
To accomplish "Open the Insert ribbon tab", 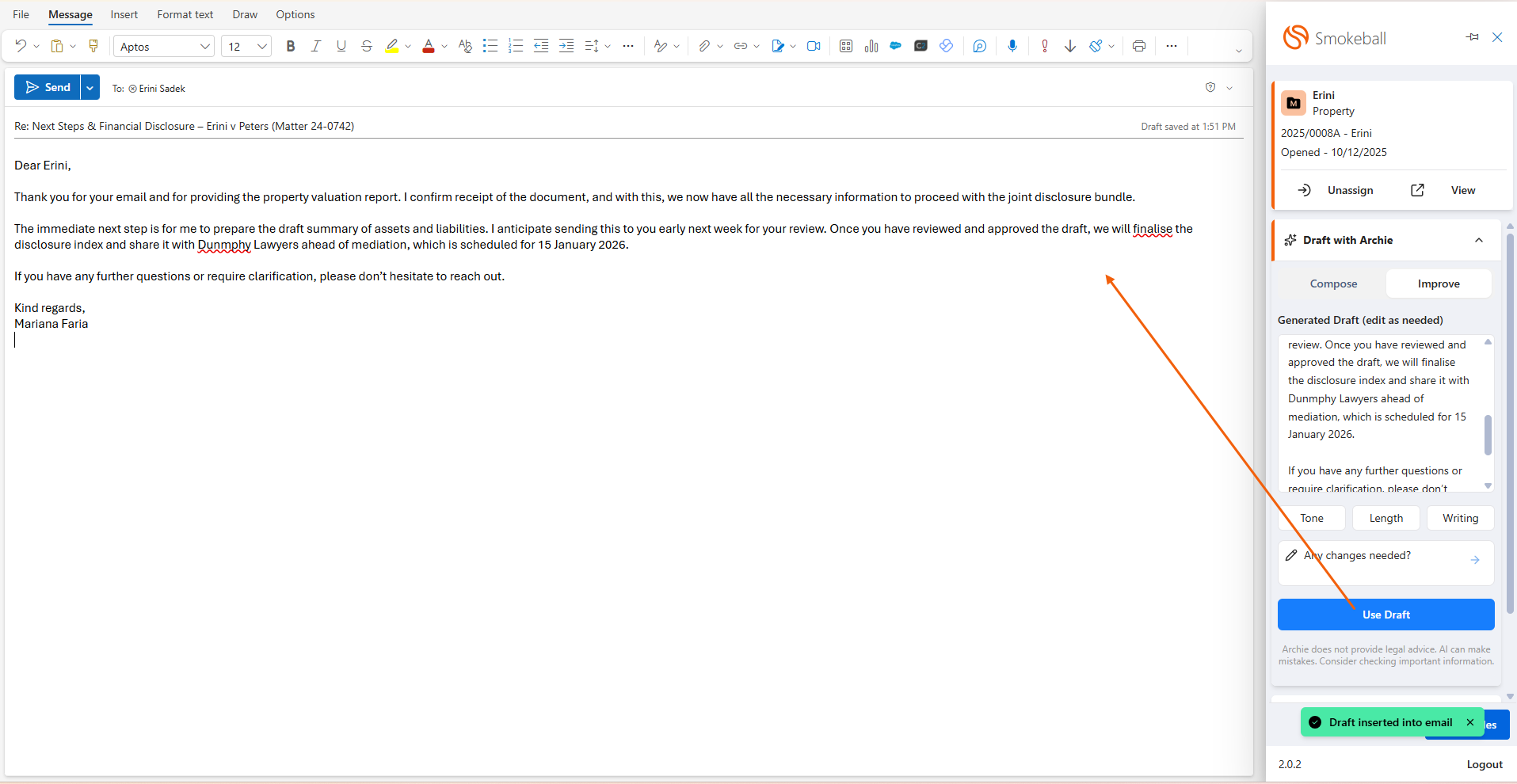I will (124, 14).
